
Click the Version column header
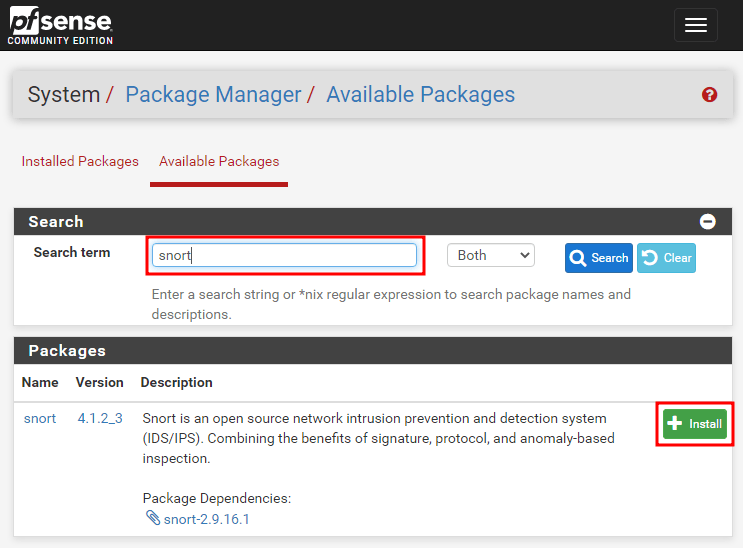click(100, 382)
